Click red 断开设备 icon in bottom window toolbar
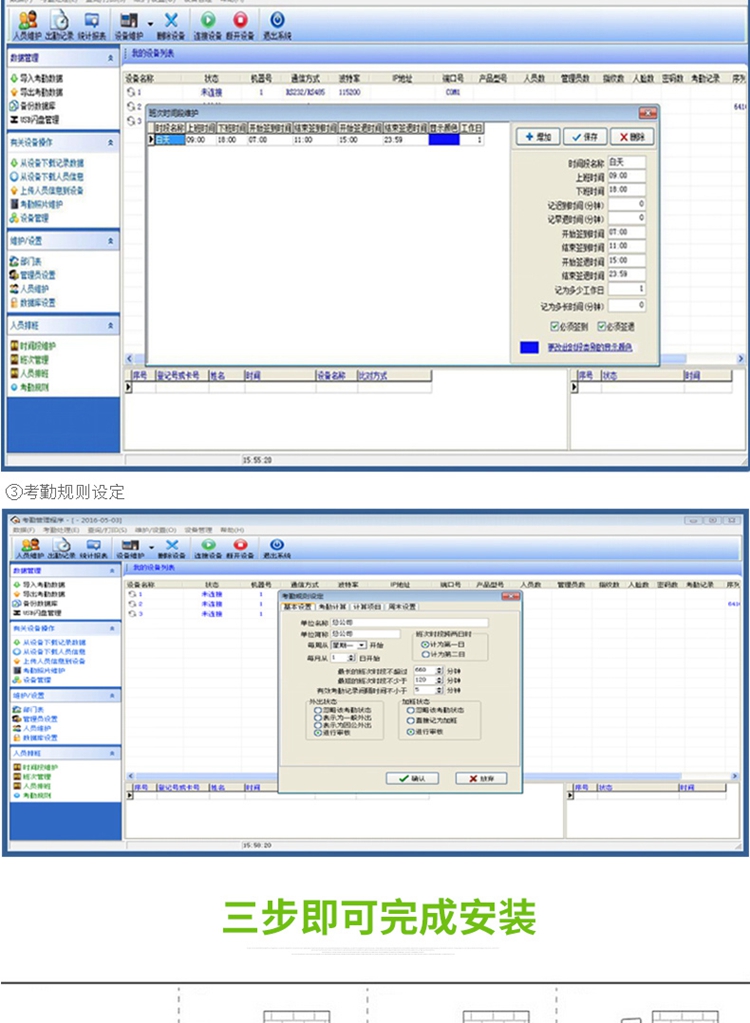Viewport: 750px width, 1023px height. coord(239,545)
